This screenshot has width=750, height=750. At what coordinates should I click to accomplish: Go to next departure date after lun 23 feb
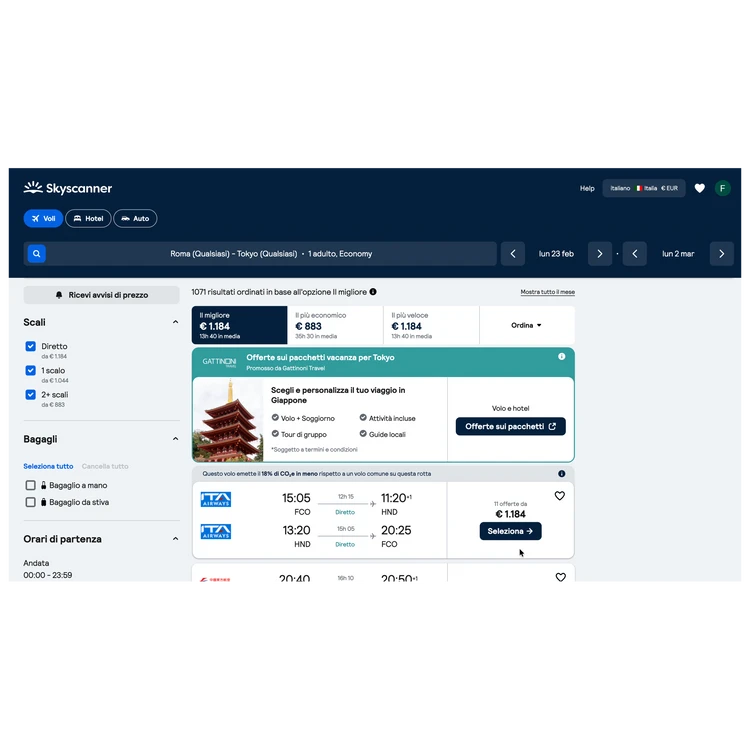pyautogui.click(x=599, y=254)
